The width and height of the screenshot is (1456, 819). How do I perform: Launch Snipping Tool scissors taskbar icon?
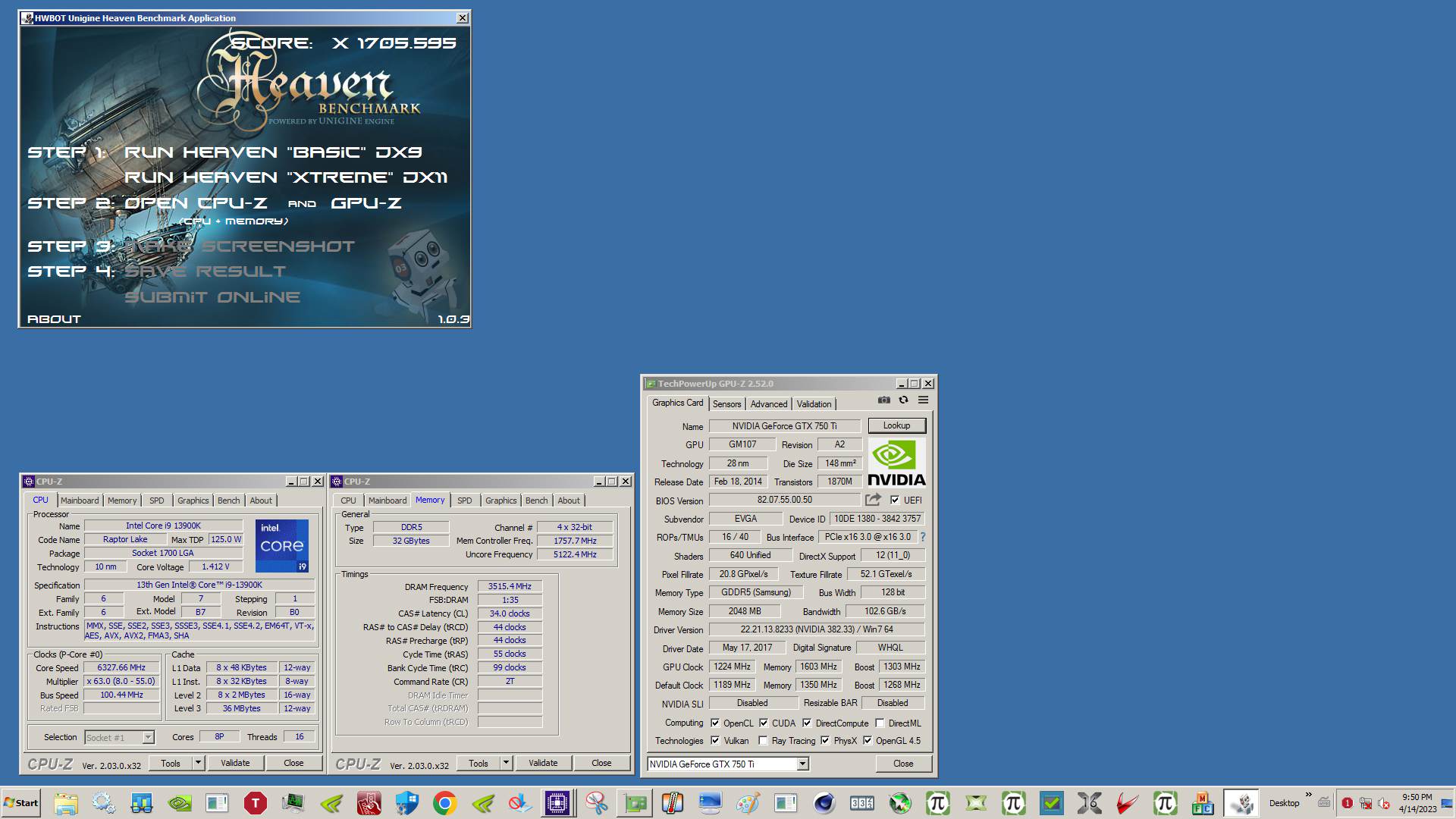point(597,803)
